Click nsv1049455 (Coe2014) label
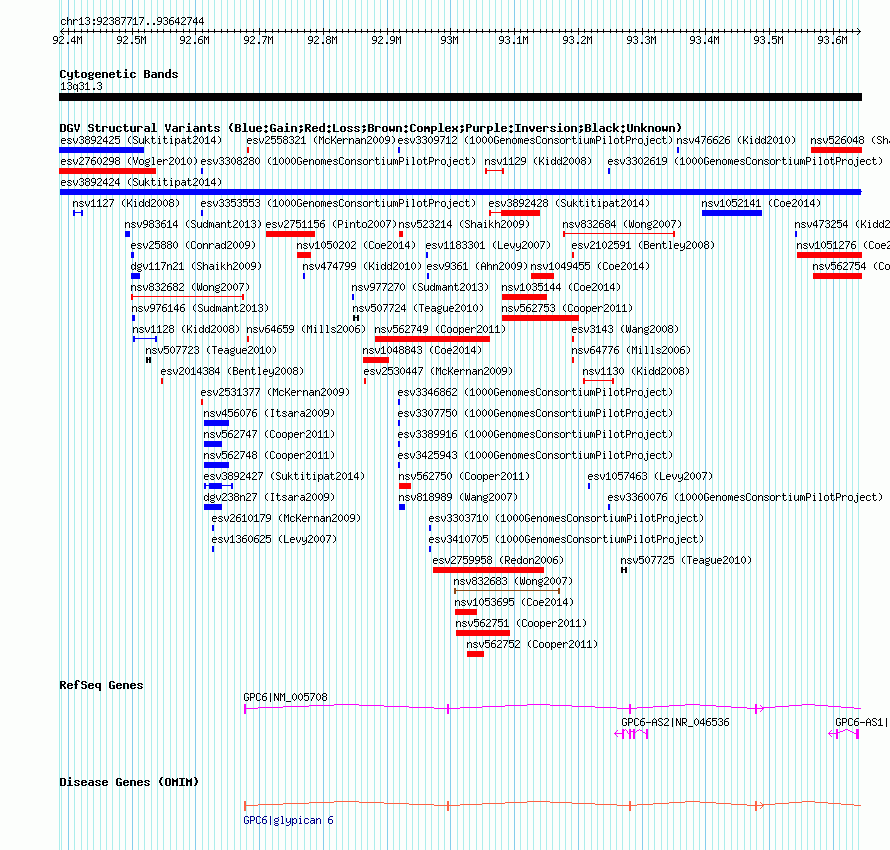 coord(590,266)
